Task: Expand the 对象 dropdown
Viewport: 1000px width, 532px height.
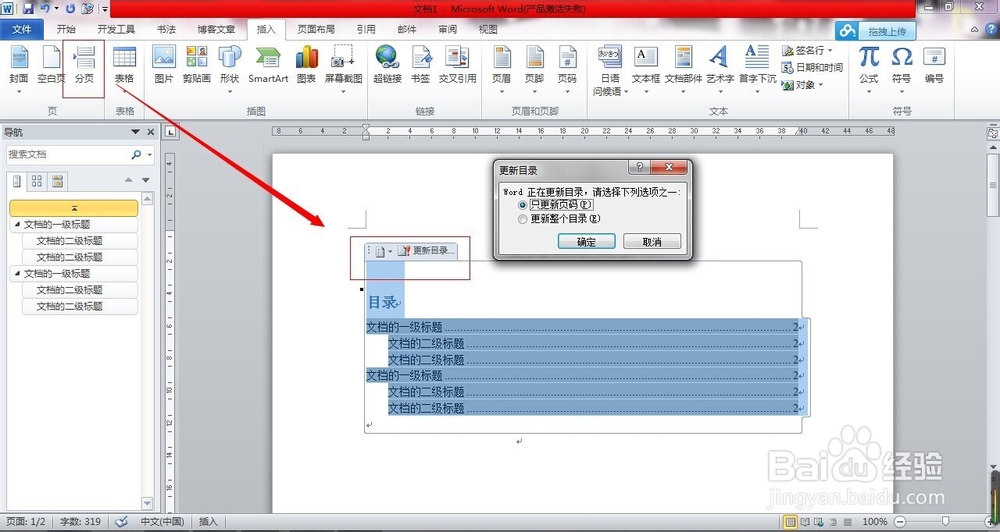Action: pos(820,85)
